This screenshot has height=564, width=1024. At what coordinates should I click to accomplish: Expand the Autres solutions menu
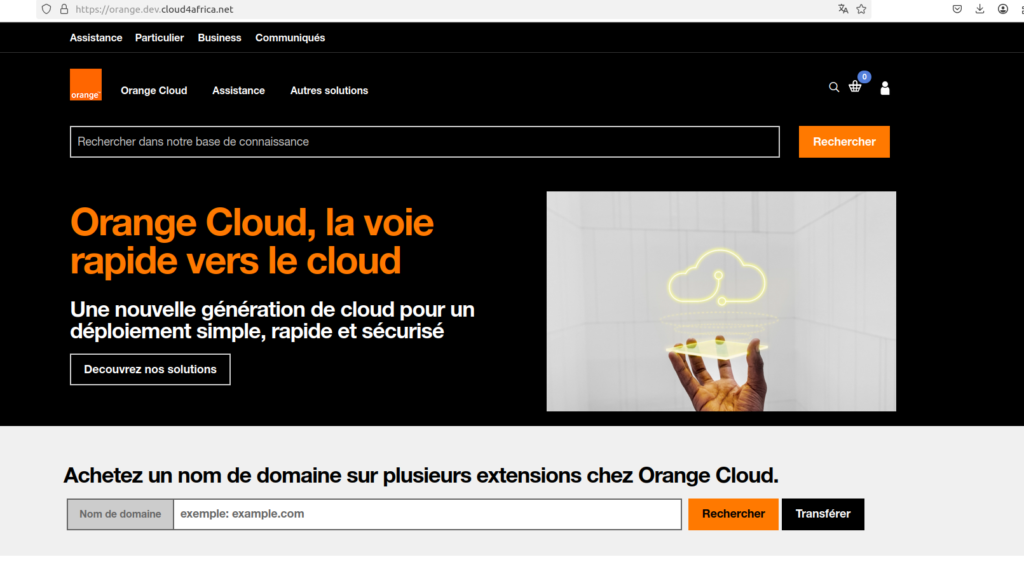[329, 90]
